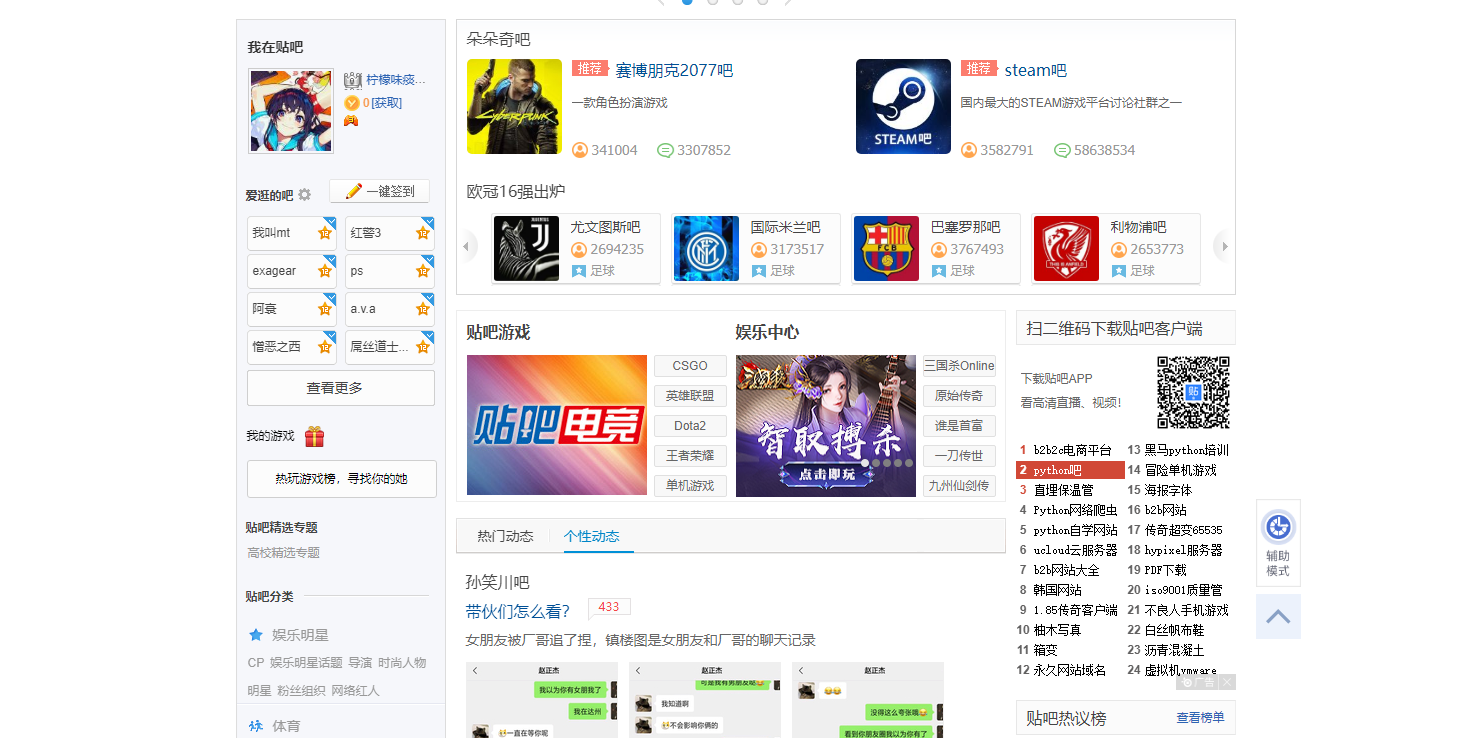The image size is (1484, 738).
Task: Open 尤文图斯吧 forum link
Action: pos(605,228)
